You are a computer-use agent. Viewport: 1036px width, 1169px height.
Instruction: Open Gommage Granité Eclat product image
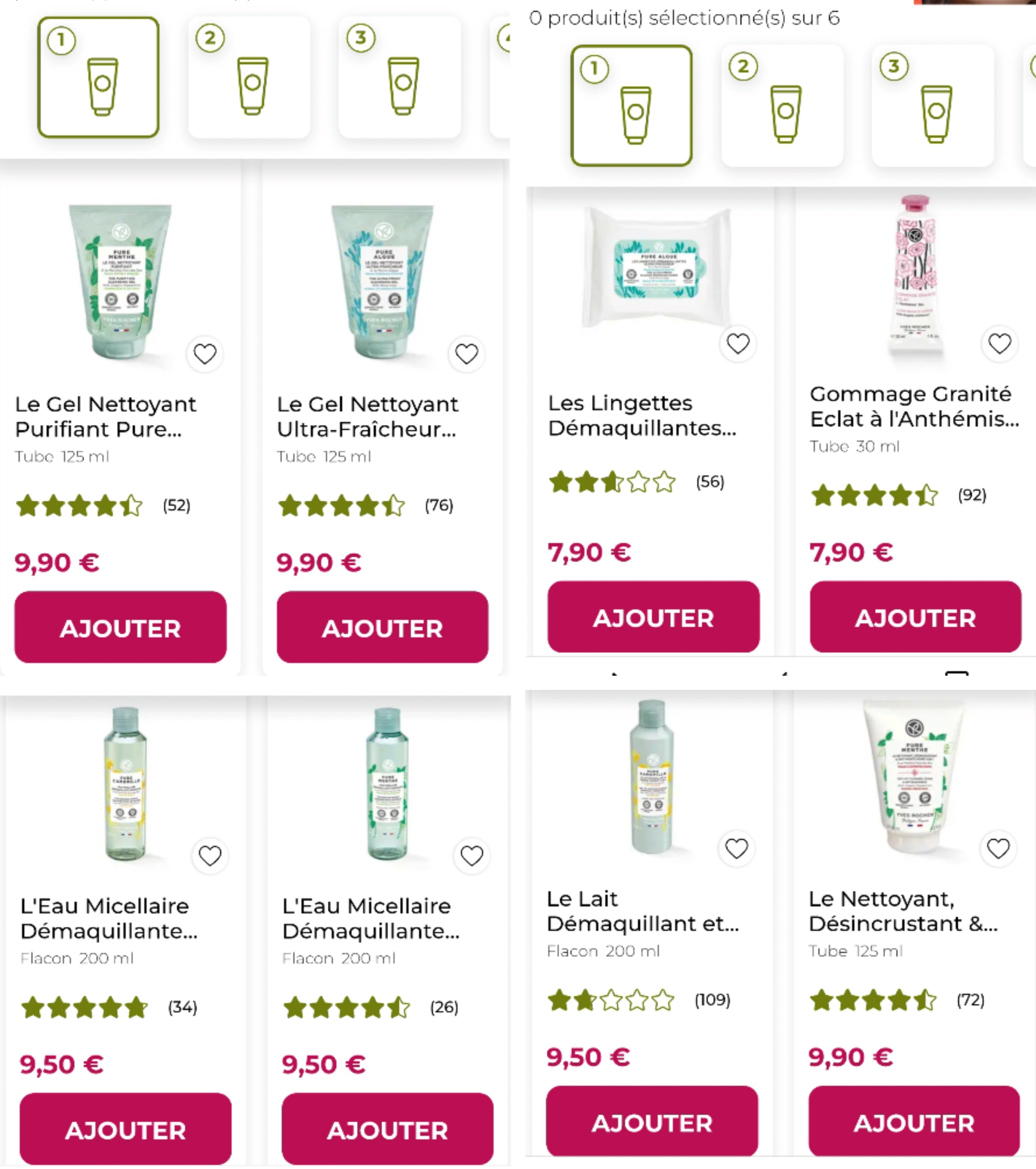coord(915,277)
